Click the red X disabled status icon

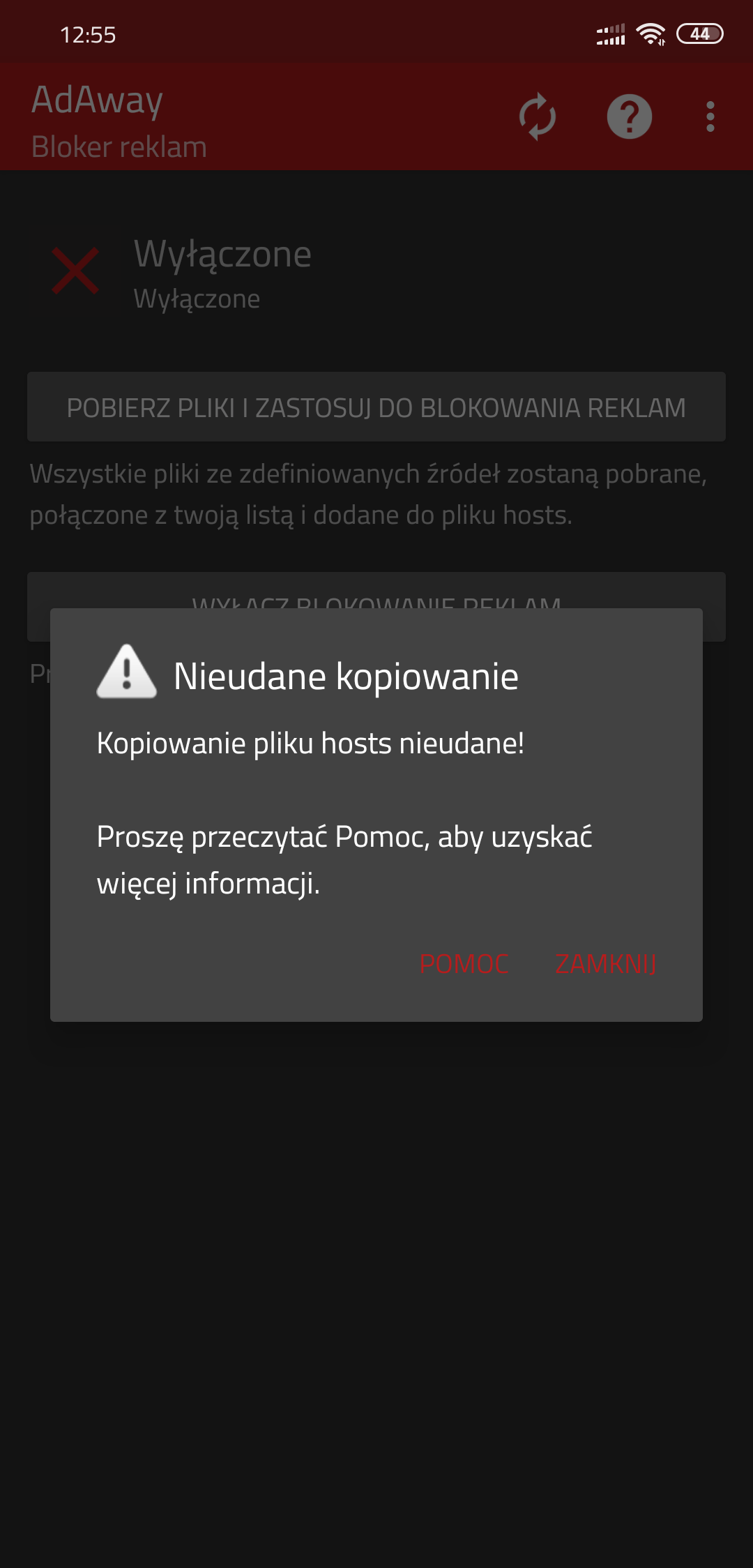[75, 271]
